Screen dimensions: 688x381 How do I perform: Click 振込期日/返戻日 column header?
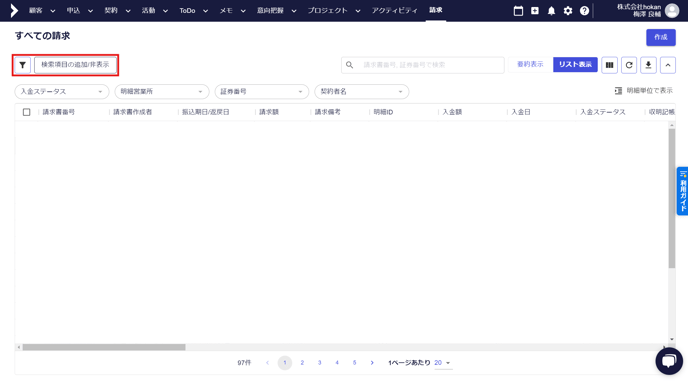(206, 112)
